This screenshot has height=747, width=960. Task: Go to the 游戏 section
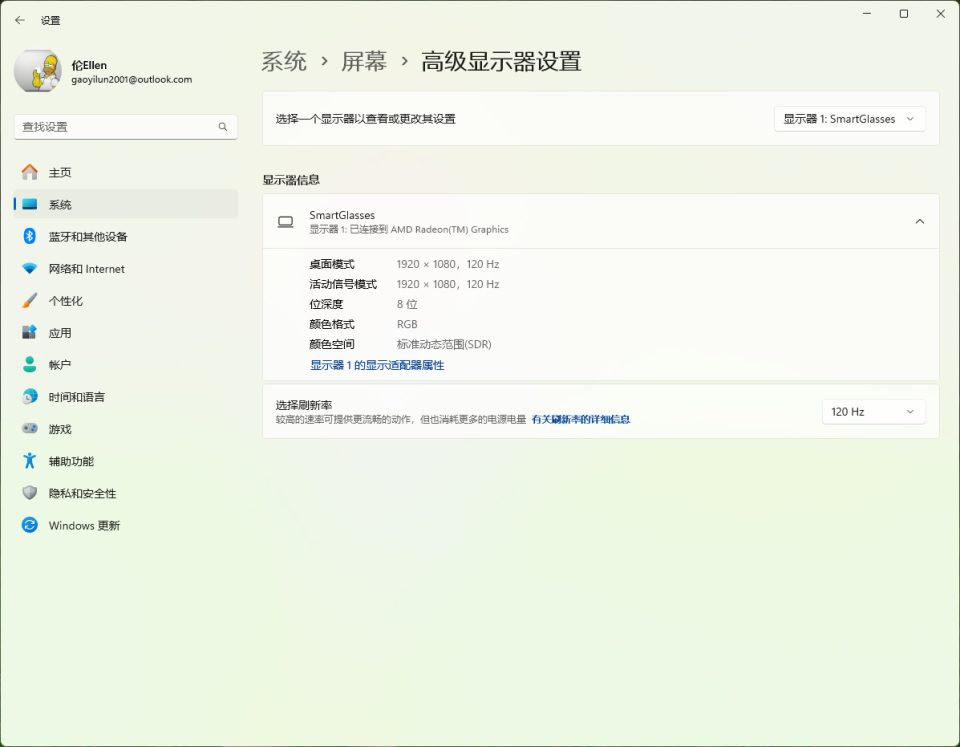(x=58, y=428)
